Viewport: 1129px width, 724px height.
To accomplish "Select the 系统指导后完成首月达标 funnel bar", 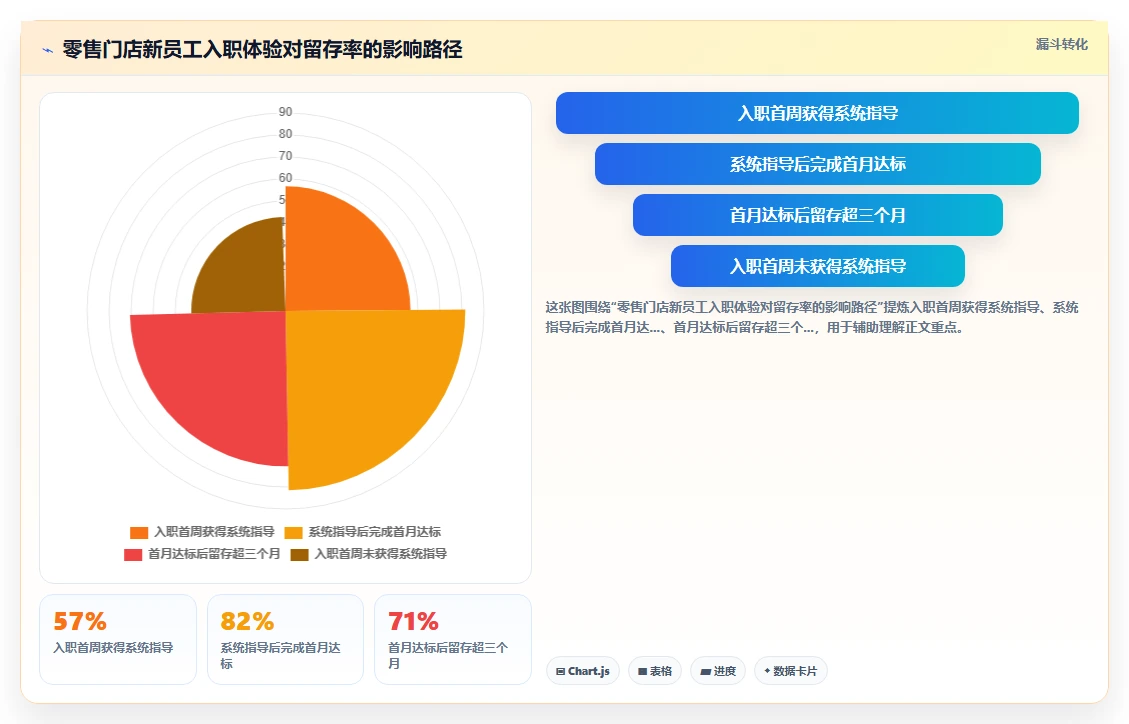I will click(x=817, y=164).
